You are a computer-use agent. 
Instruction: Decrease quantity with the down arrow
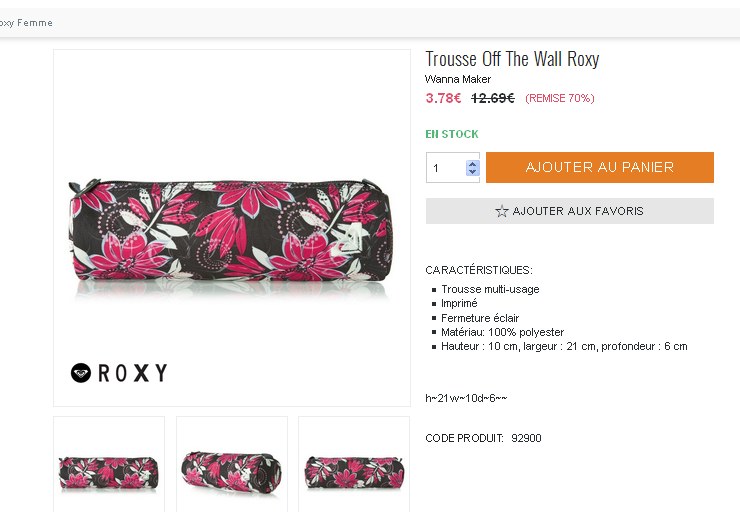click(473, 172)
